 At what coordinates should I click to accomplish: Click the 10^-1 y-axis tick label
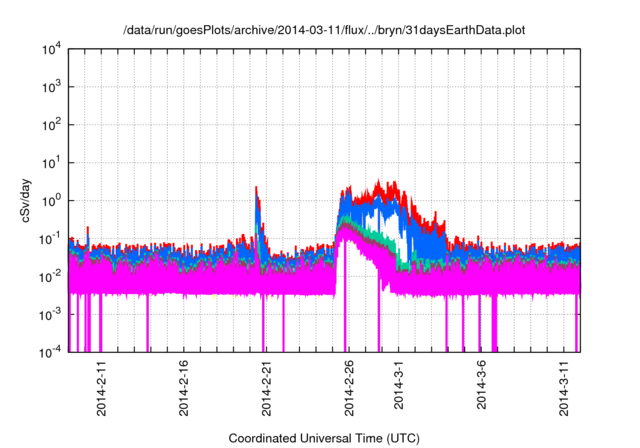[x=50, y=239]
